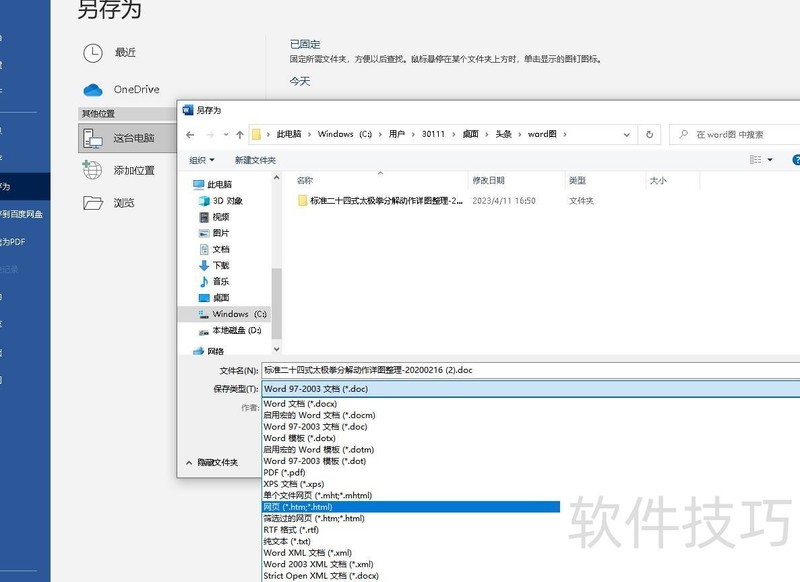The height and width of the screenshot is (582, 800).
Task: Go back with dialog back arrow
Action: (x=190, y=135)
